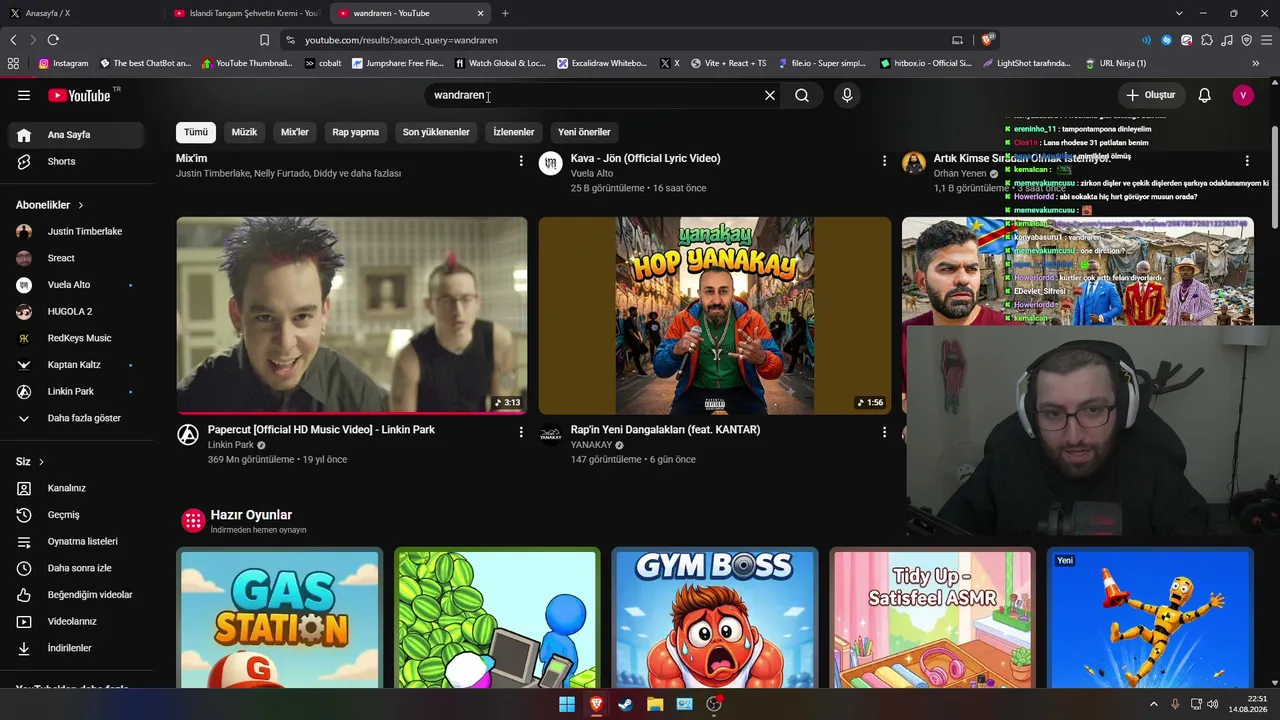Open the Vuela Alto avatar beside Kava - Jön

(551, 163)
